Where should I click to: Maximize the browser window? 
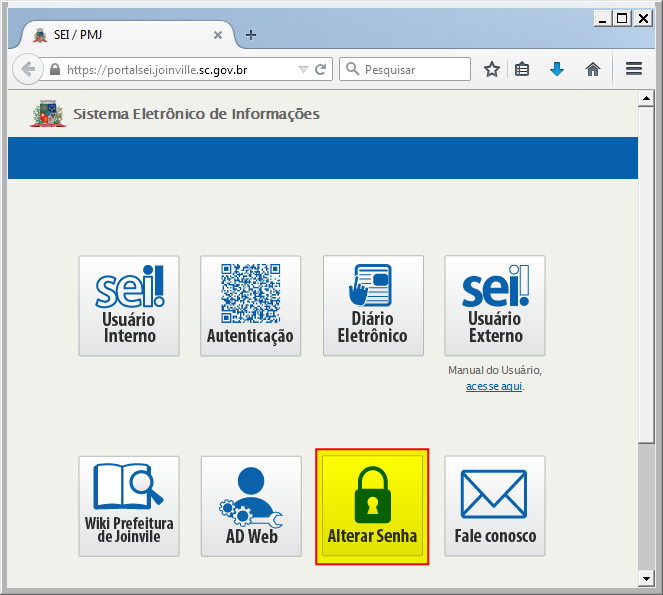(x=622, y=19)
